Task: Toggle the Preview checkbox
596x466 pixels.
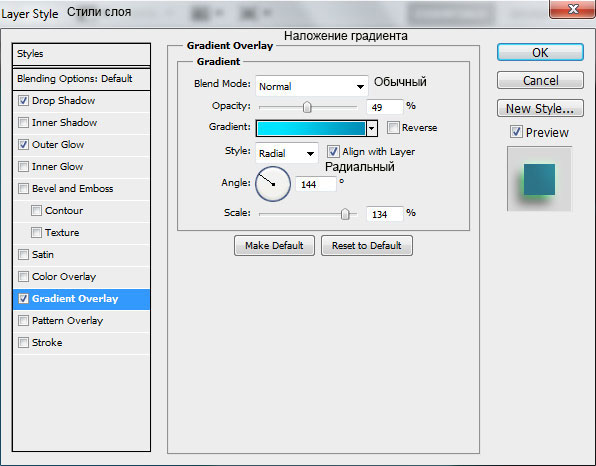Action: click(516, 132)
